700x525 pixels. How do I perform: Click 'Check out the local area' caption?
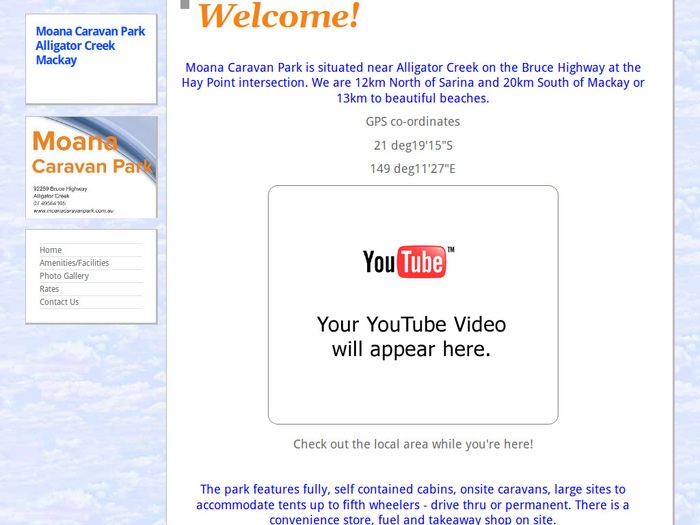(413, 444)
